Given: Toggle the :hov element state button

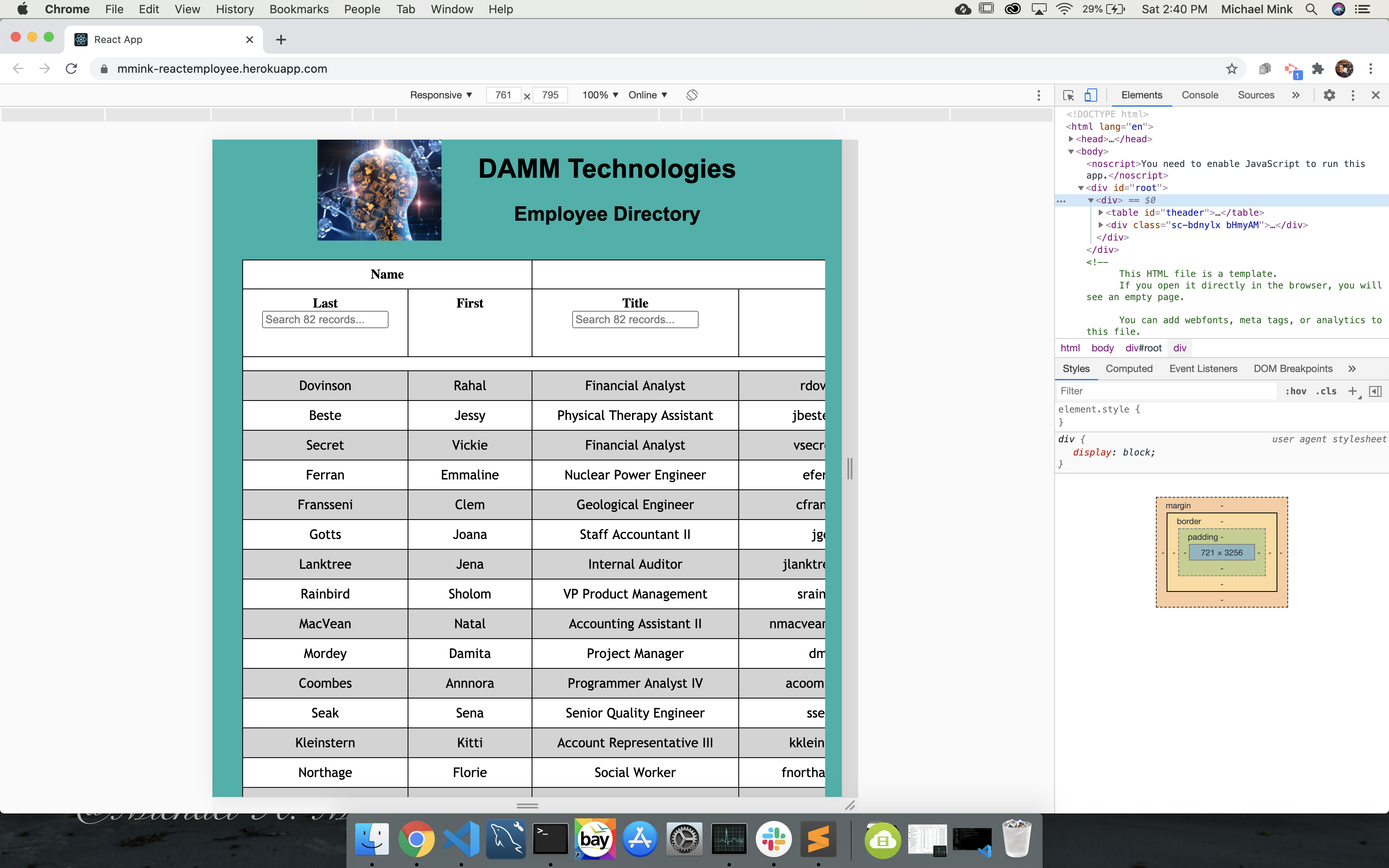Looking at the screenshot, I should coord(1296,391).
